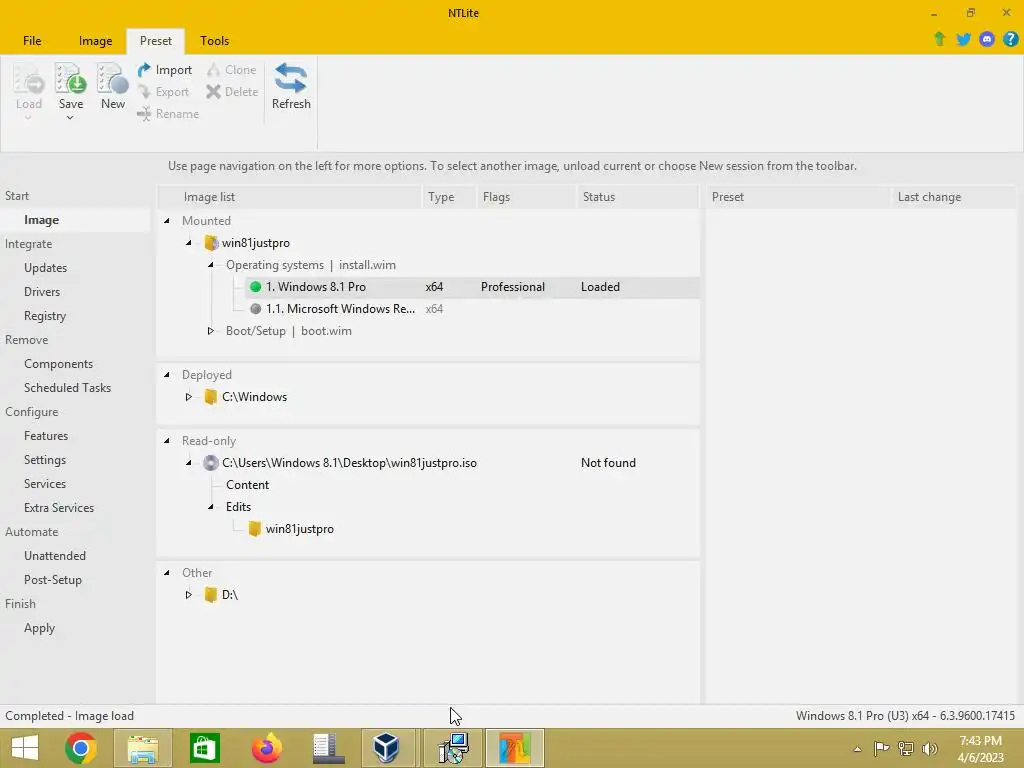Collapse the Other group
This screenshot has height=768, width=1024.
point(167,573)
